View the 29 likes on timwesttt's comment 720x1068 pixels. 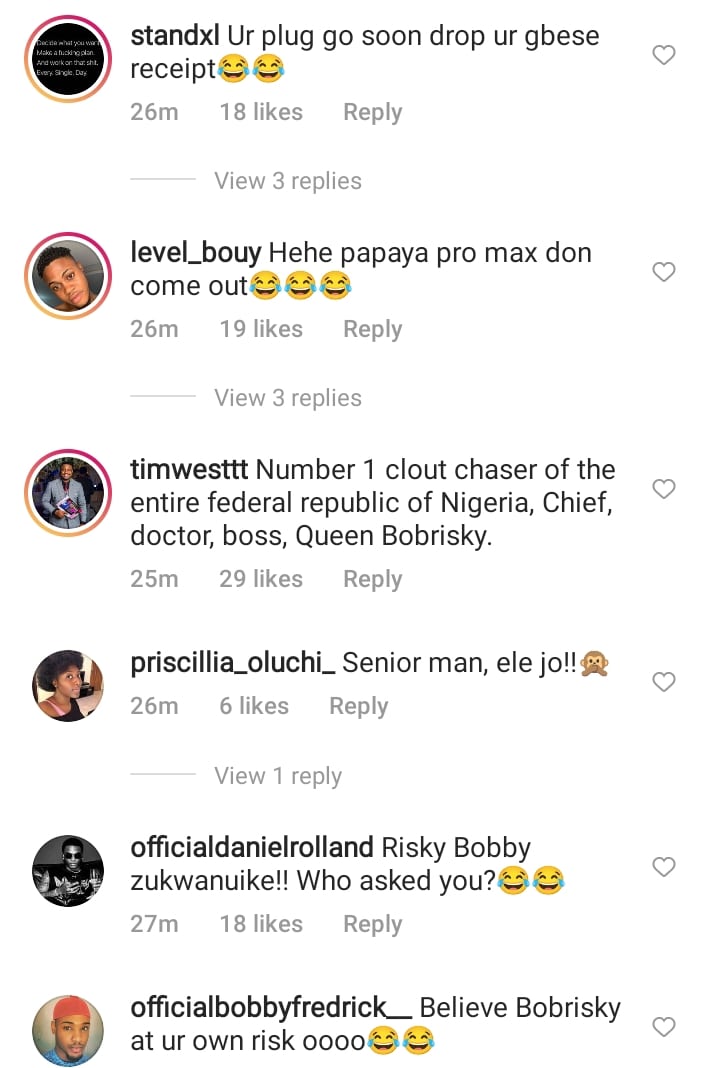tap(261, 579)
